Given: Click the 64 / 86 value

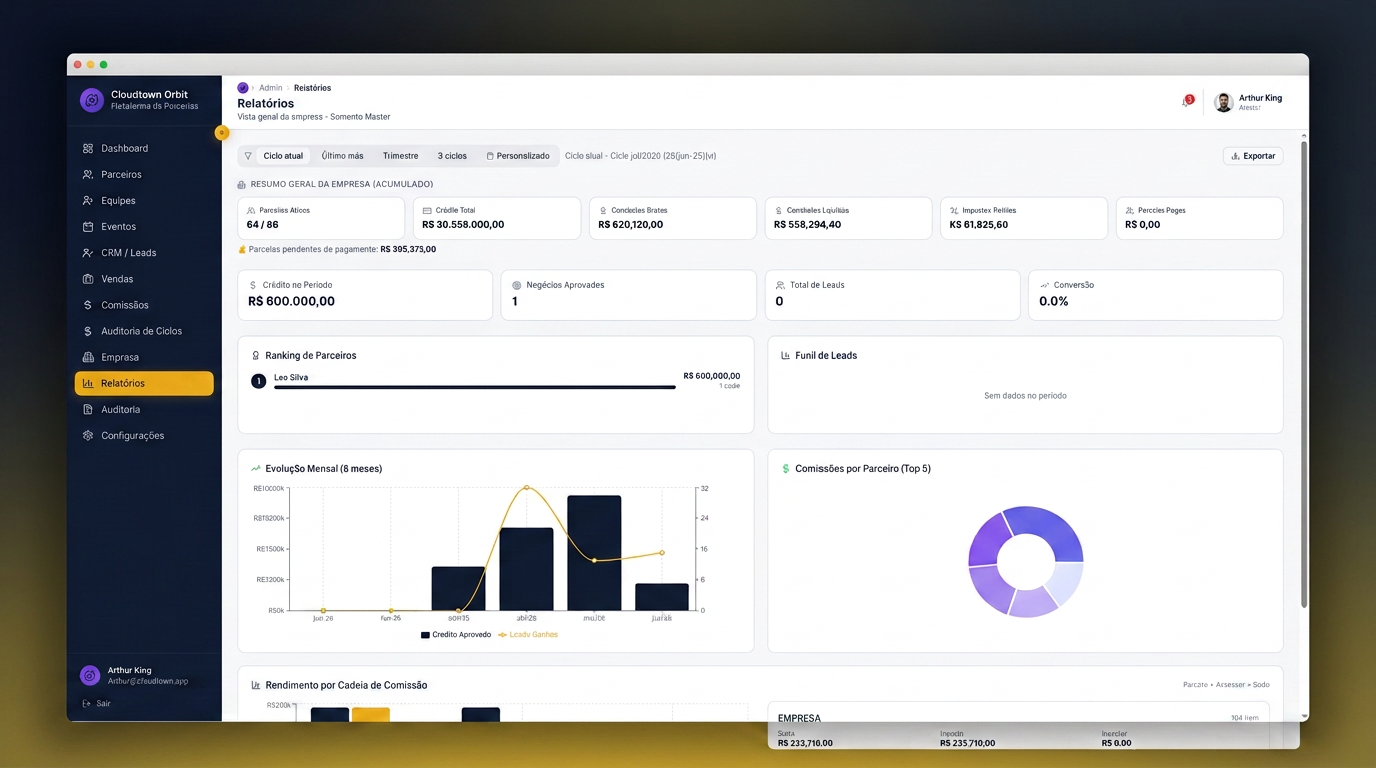Looking at the screenshot, I should [x=263, y=225].
